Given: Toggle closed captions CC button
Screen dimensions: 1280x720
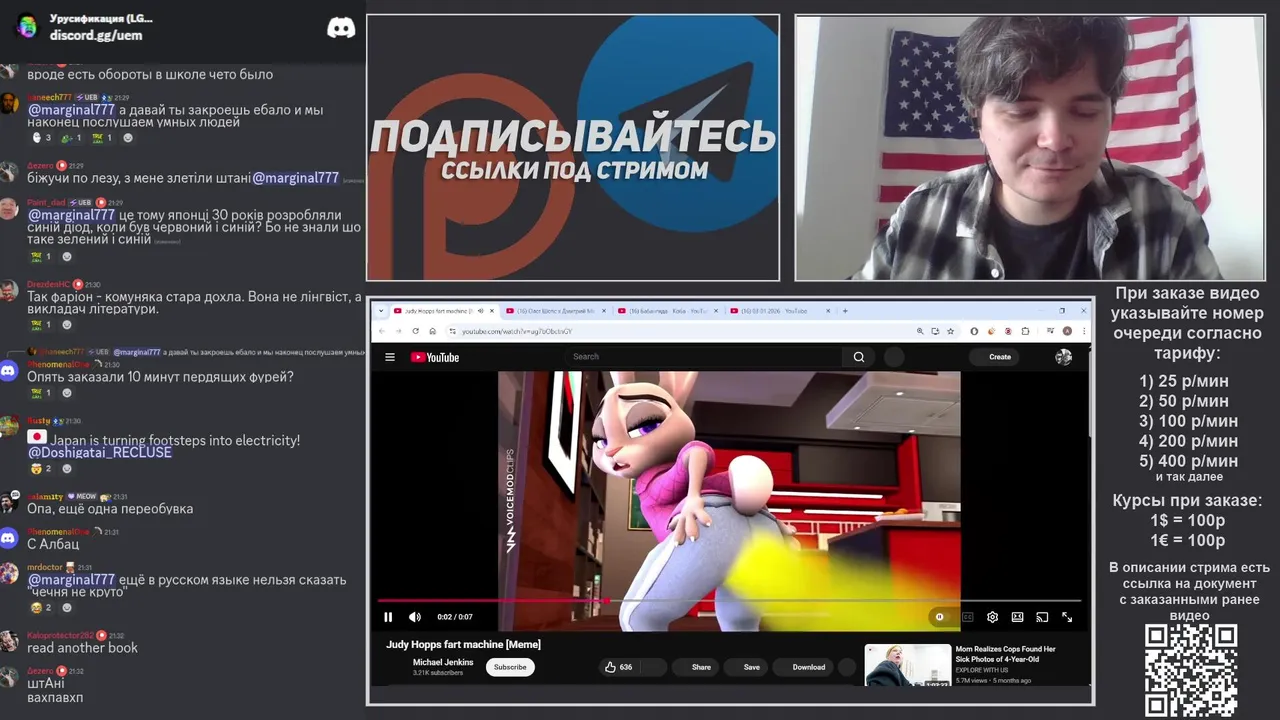Looking at the screenshot, I should coord(968,617).
